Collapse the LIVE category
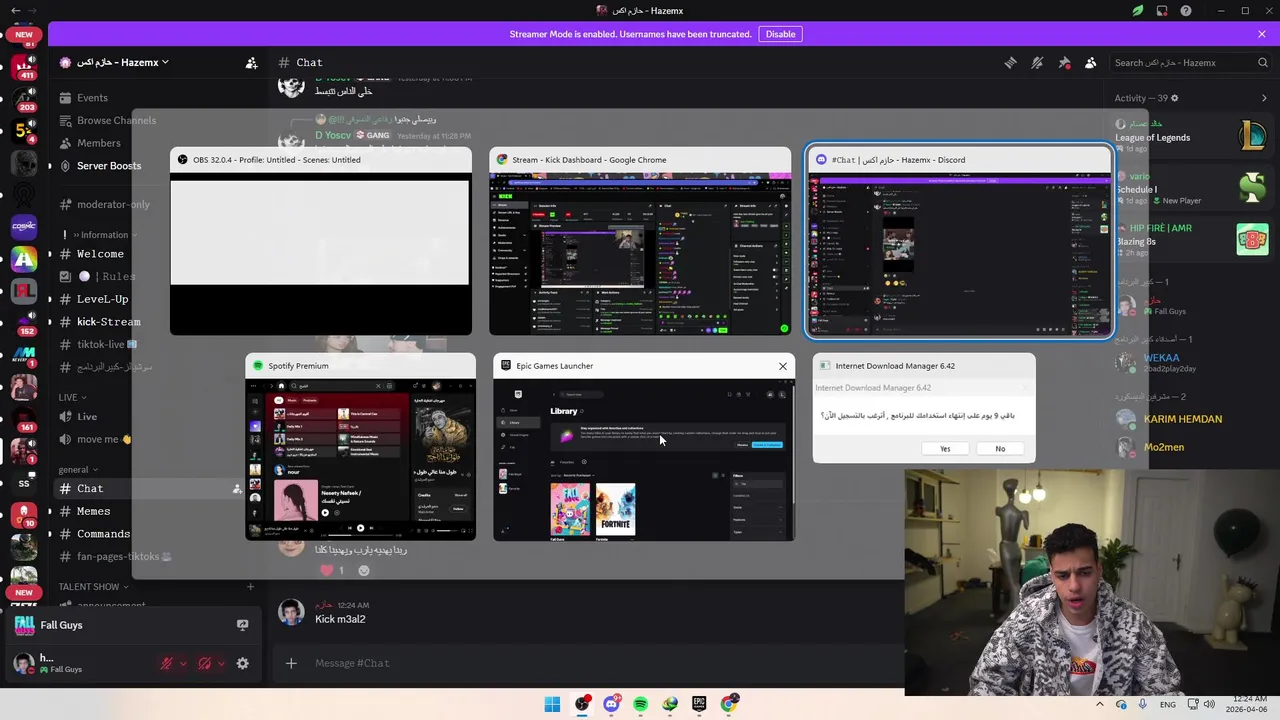The height and width of the screenshot is (720, 1280). 72,397
